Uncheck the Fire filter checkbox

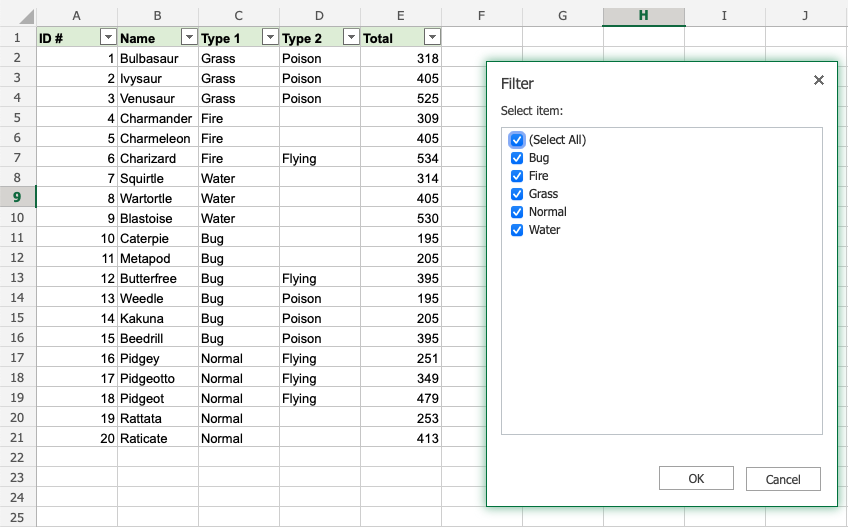click(x=517, y=176)
